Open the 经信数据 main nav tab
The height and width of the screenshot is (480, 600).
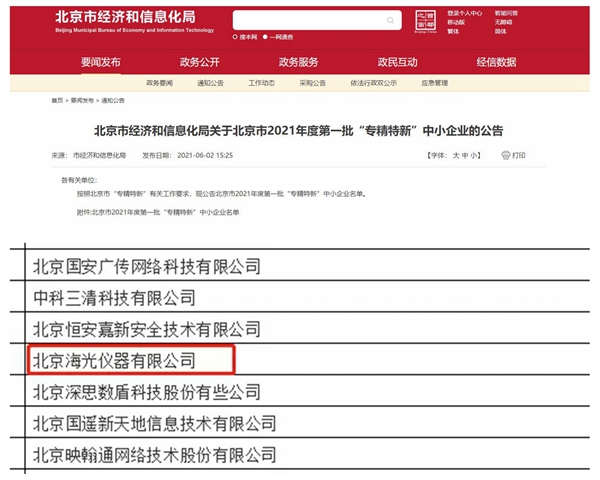click(496, 62)
